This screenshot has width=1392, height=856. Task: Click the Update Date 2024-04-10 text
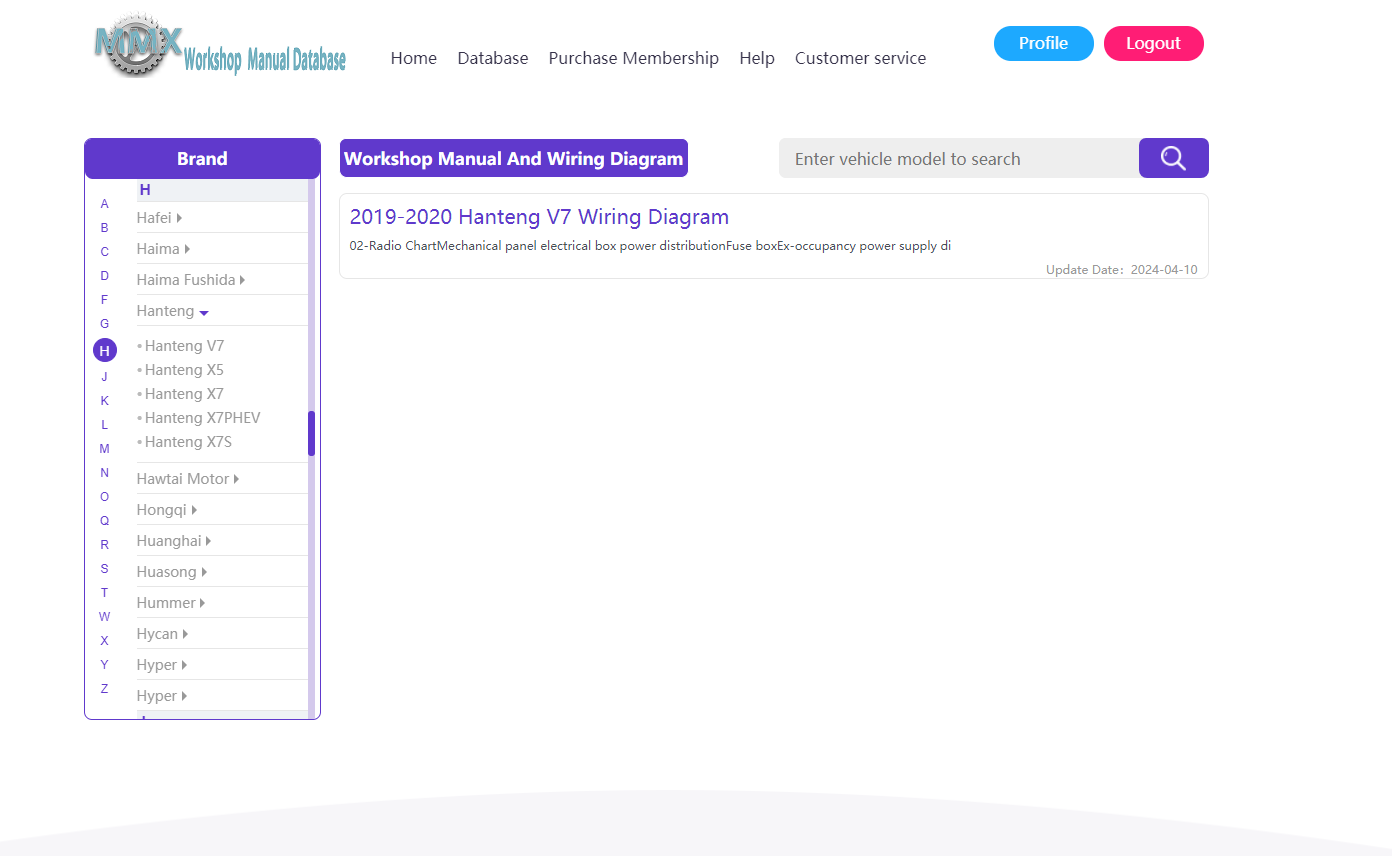tap(1121, 270)
